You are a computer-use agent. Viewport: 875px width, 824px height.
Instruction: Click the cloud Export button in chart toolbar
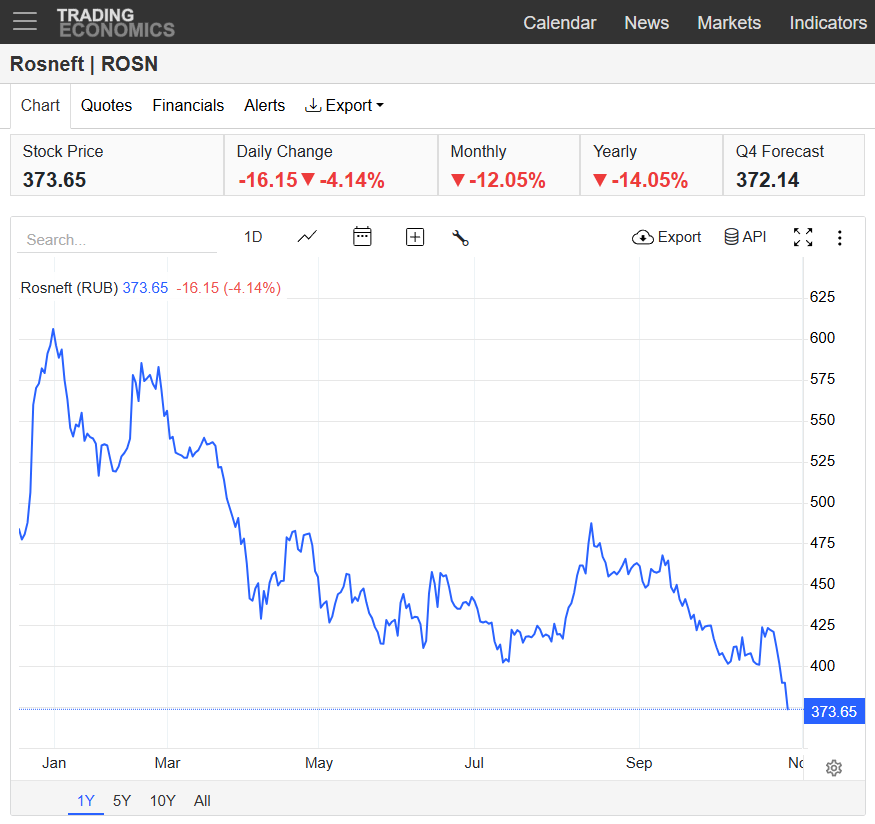(666, 237)
